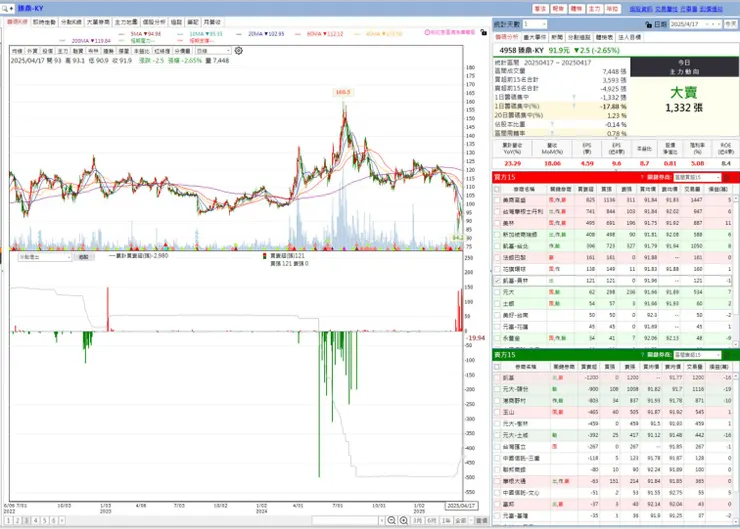This screenshot has height=529, width=740.
Task: Open the 統計天數 dropdown
Action: [534, 24]
